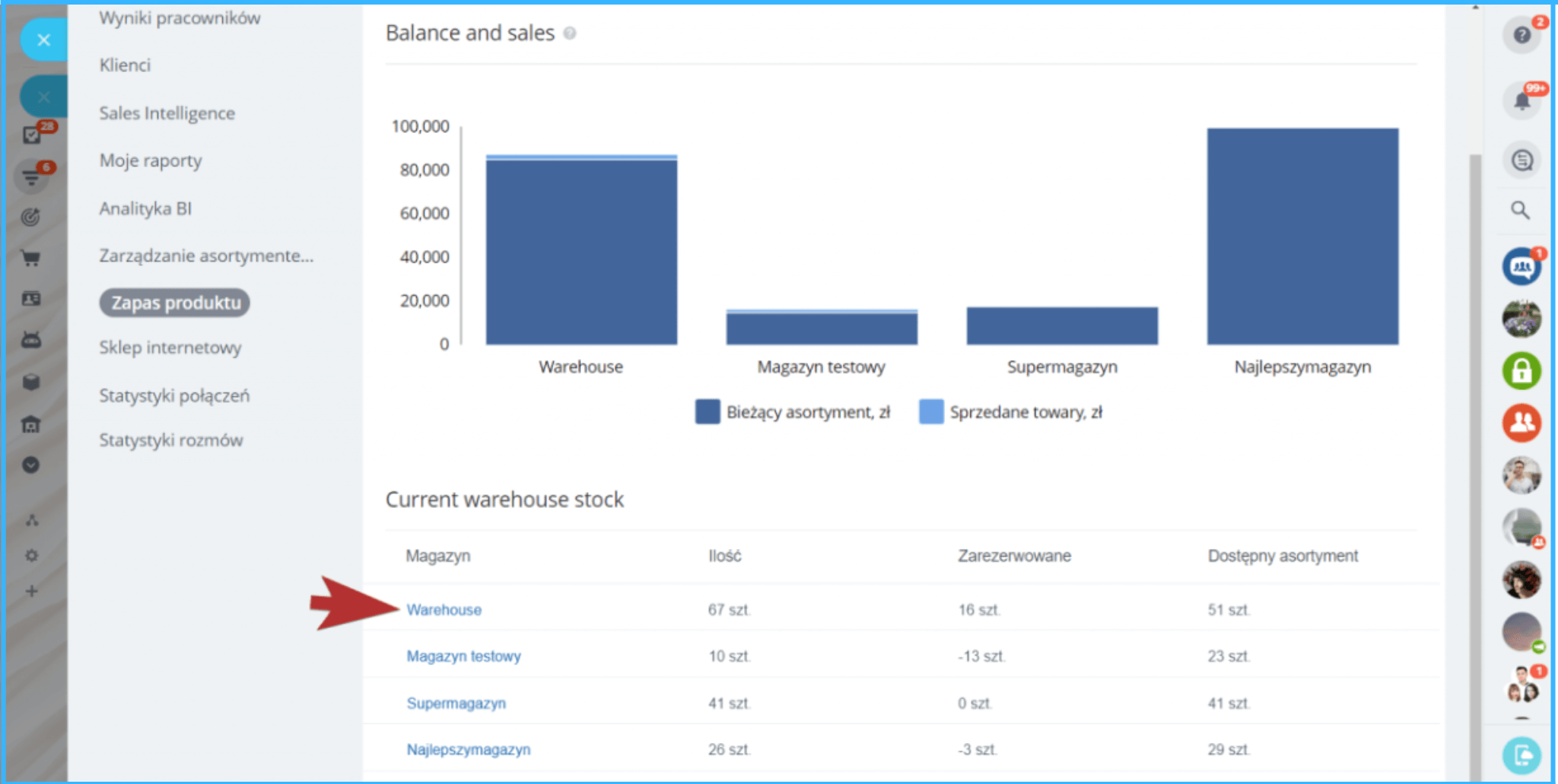Expand the more chevron-down circle in sidebar

31,465
